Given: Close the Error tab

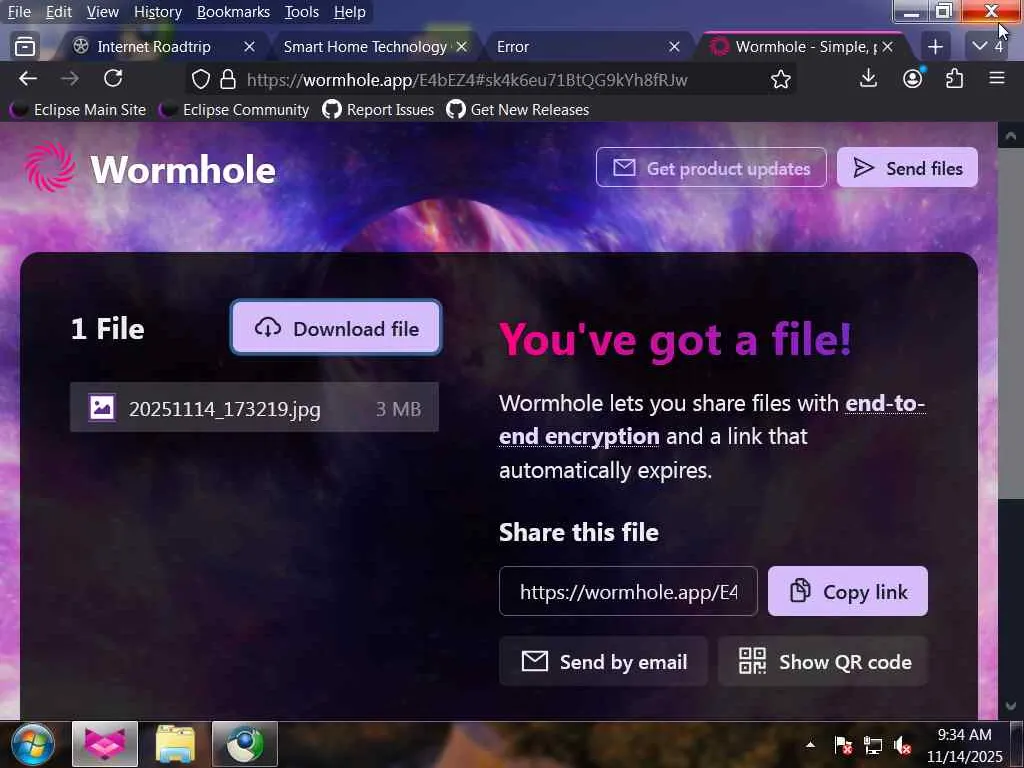Looking at the screenshot, I should click(x=675, y=46).
